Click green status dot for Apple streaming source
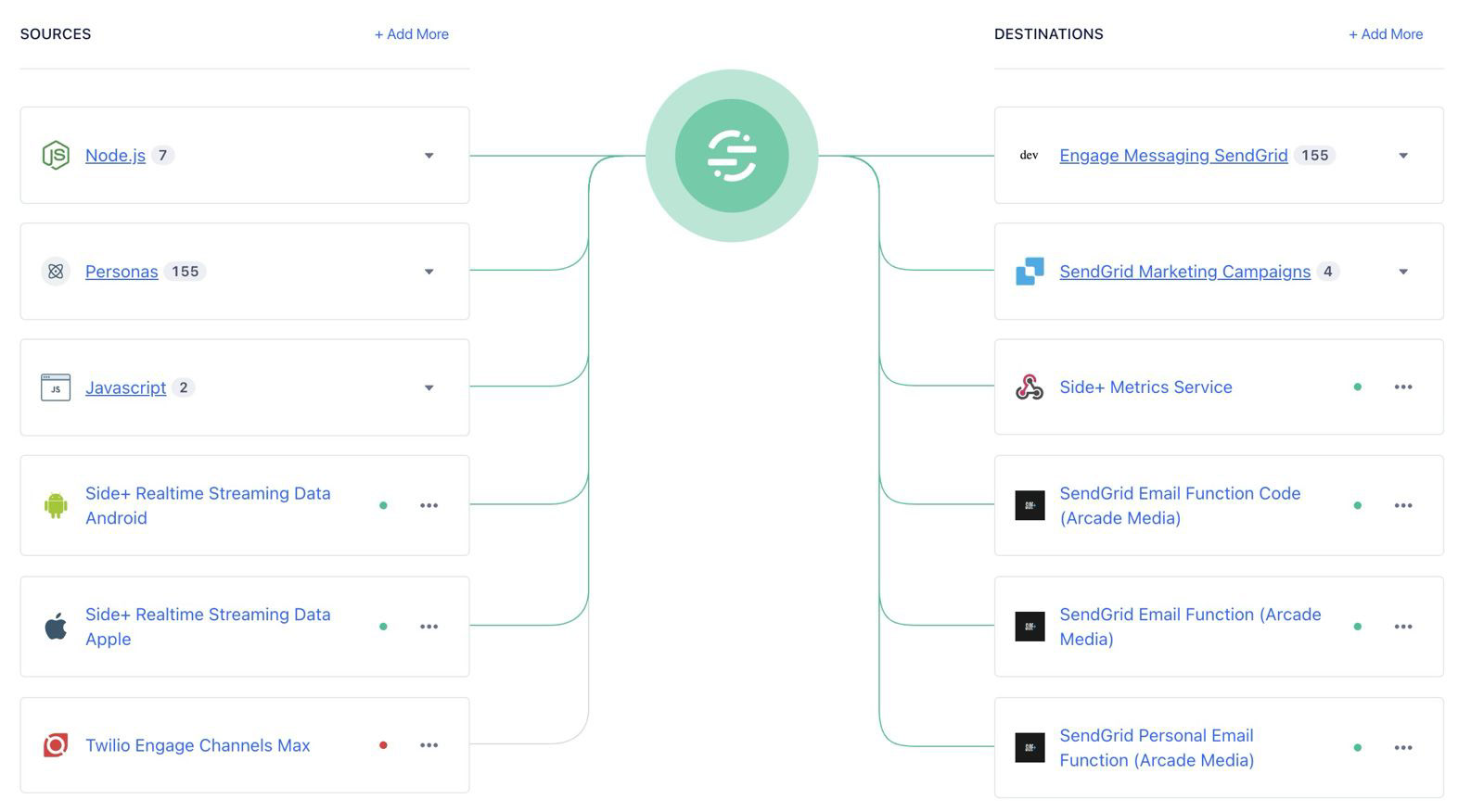 pyautogui.click(x=383, y=627)
